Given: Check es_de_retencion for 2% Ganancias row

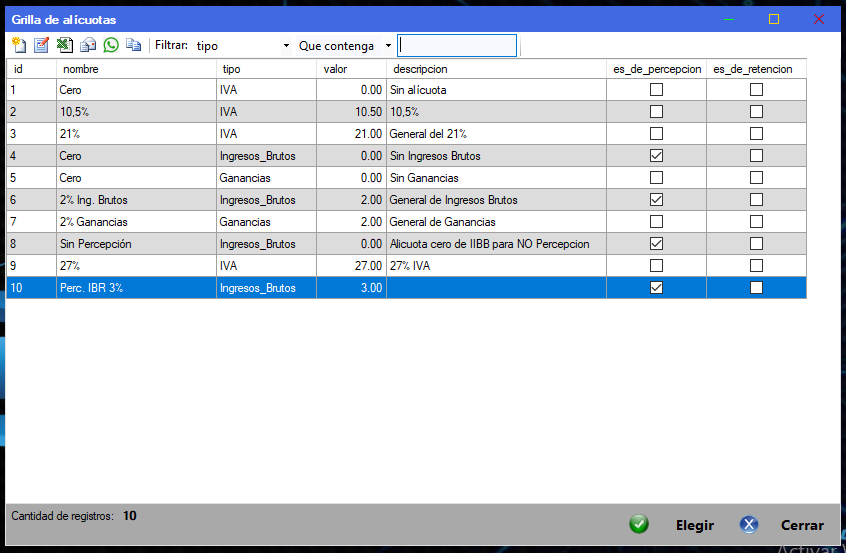Looking at the screenshot, I should point(756,222).
